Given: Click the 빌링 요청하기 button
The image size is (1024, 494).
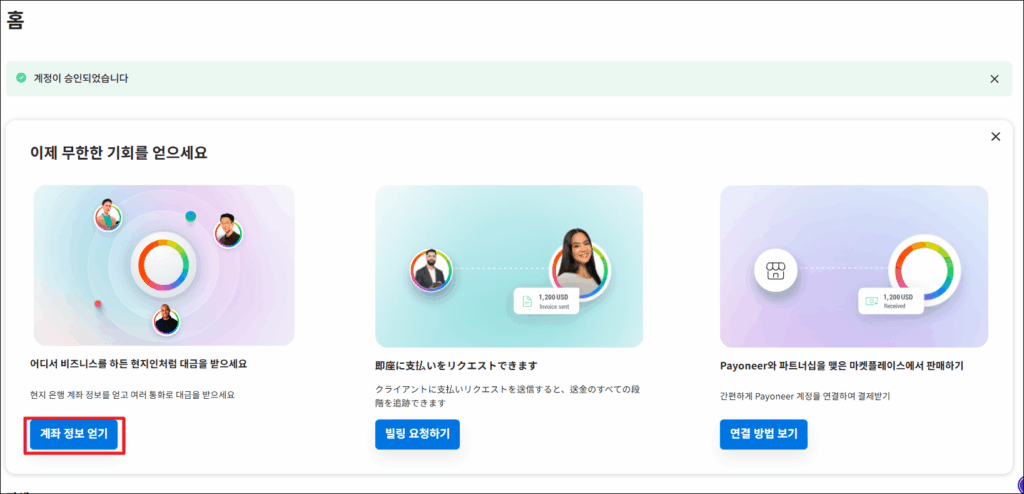Looking at the screenshot, I should pos(417,434).
